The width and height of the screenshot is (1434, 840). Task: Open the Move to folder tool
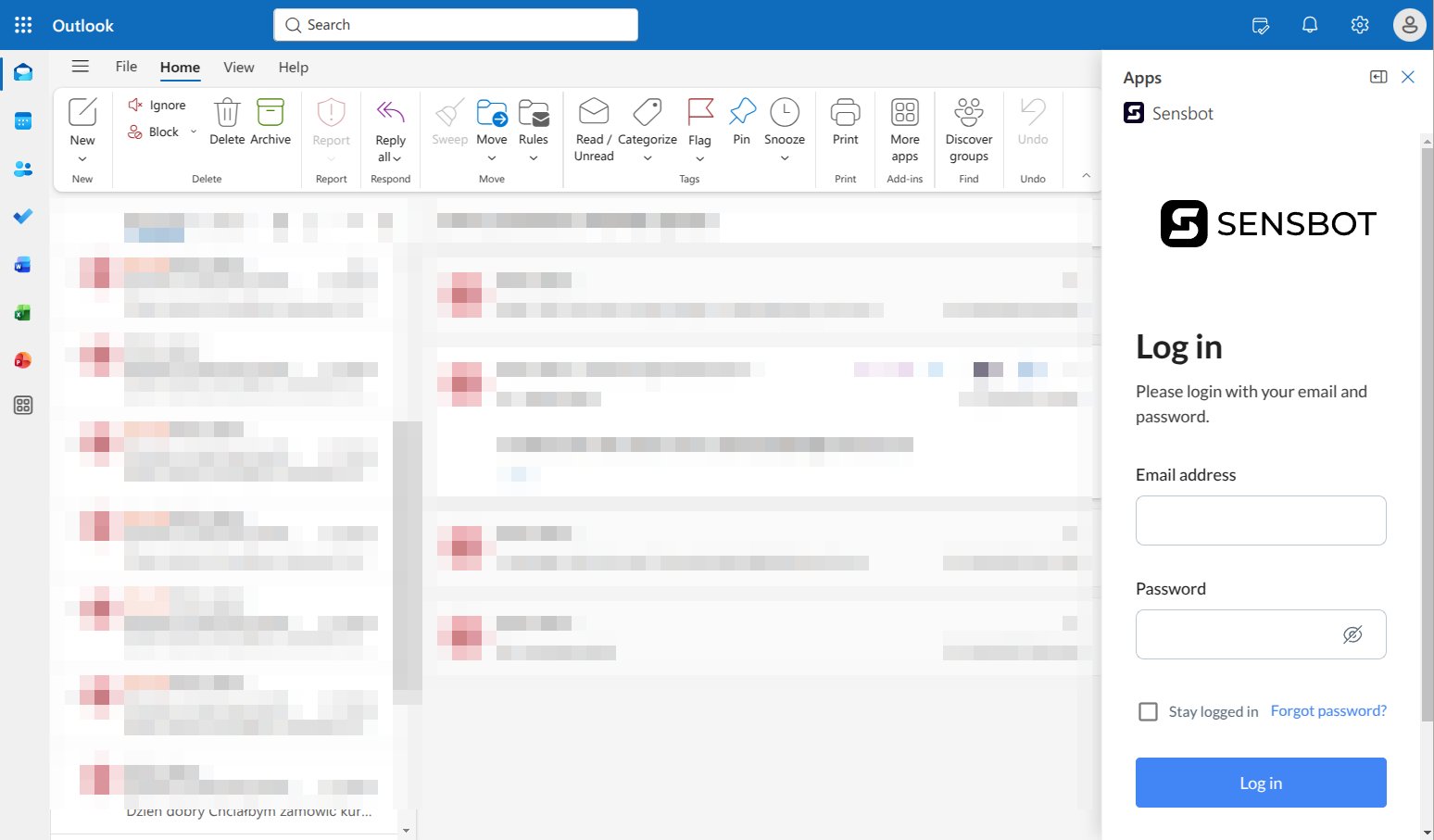pos(492,121)
